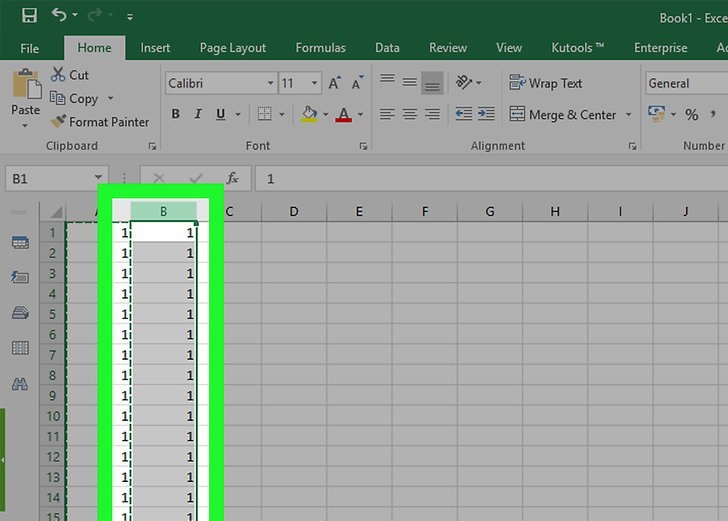Image resolution: width=728 pixels, height=521 pixels.
Task: Click the Orientation text rotation icon
Action: click(x=464, y=83)
